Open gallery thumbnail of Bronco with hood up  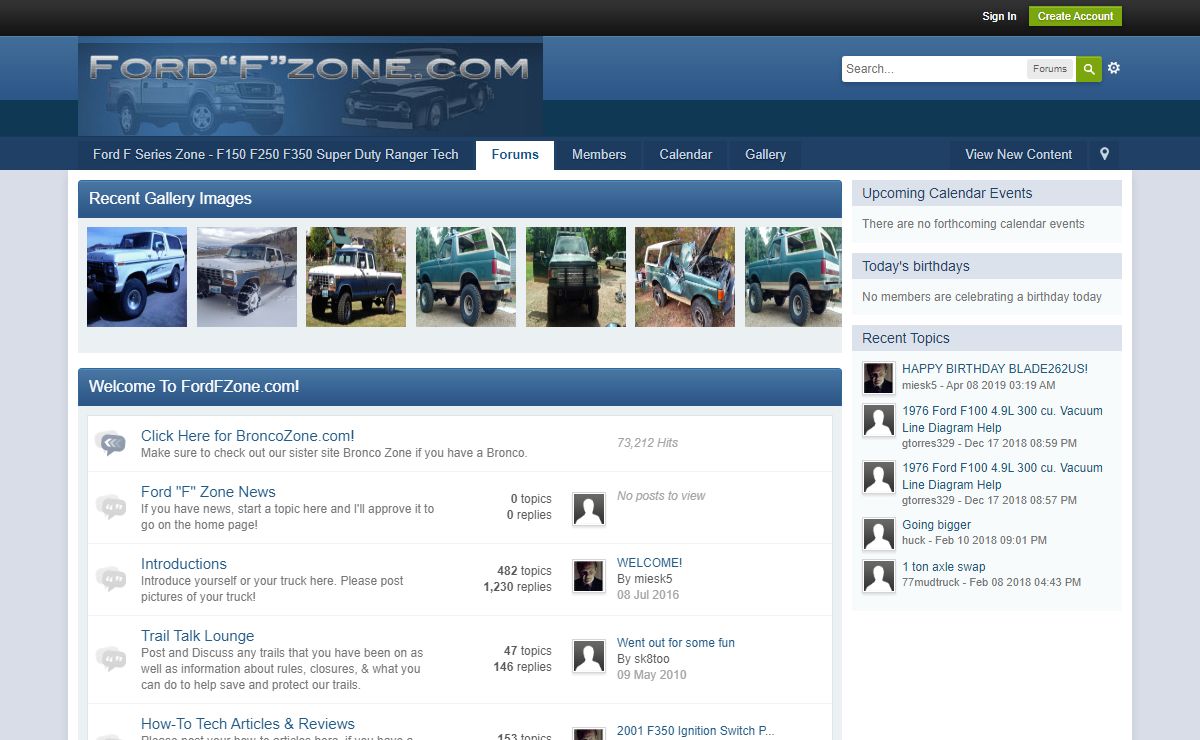pos(685,277)
